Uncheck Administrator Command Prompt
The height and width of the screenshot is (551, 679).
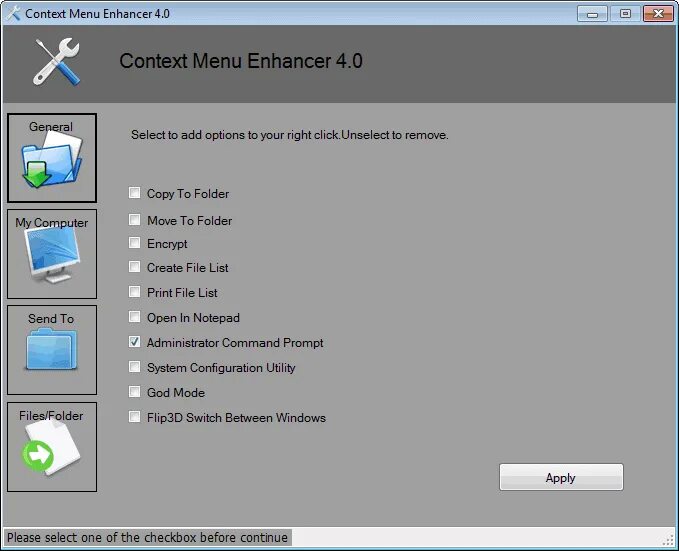[x=135, y=342]
